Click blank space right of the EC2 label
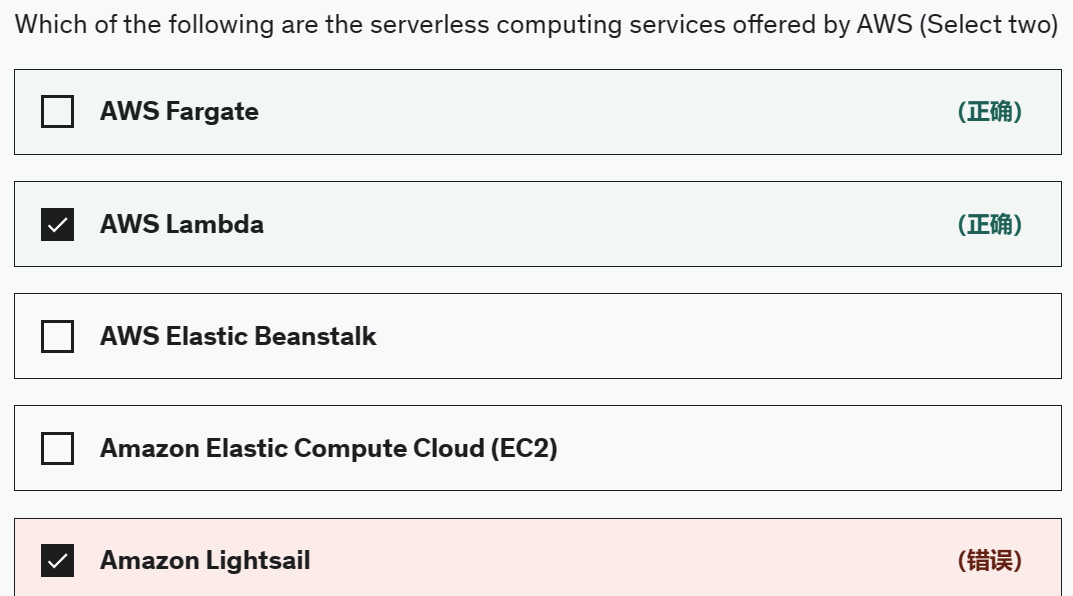1073x596 pixels. click(800, 448)
